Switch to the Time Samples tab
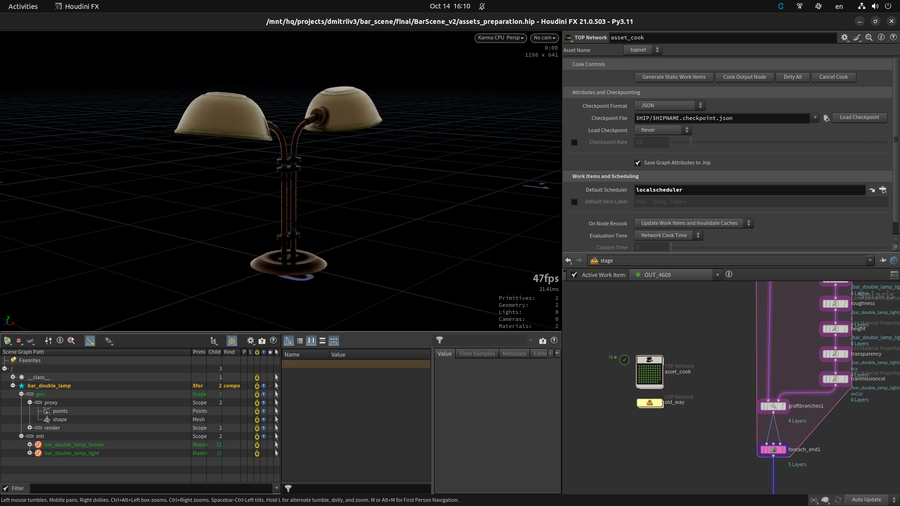Image resolution: width=900 pixels, height=506 pixels. [x=476, y=353]
